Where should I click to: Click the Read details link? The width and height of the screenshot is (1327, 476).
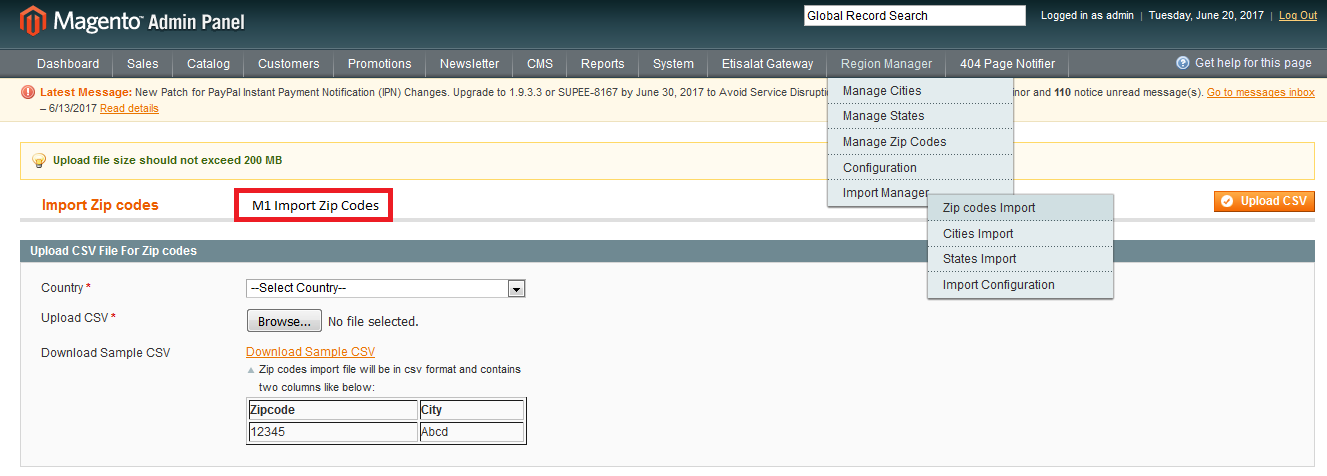click(129, 108)
